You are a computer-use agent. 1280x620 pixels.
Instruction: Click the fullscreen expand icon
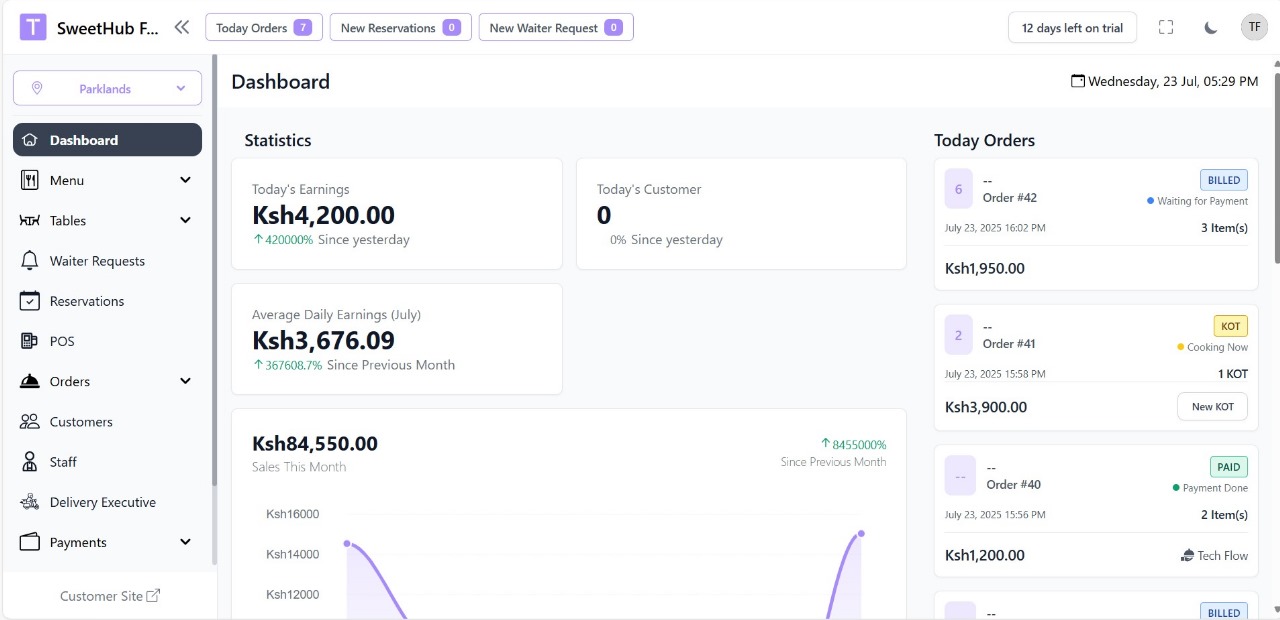[1166, 28]
